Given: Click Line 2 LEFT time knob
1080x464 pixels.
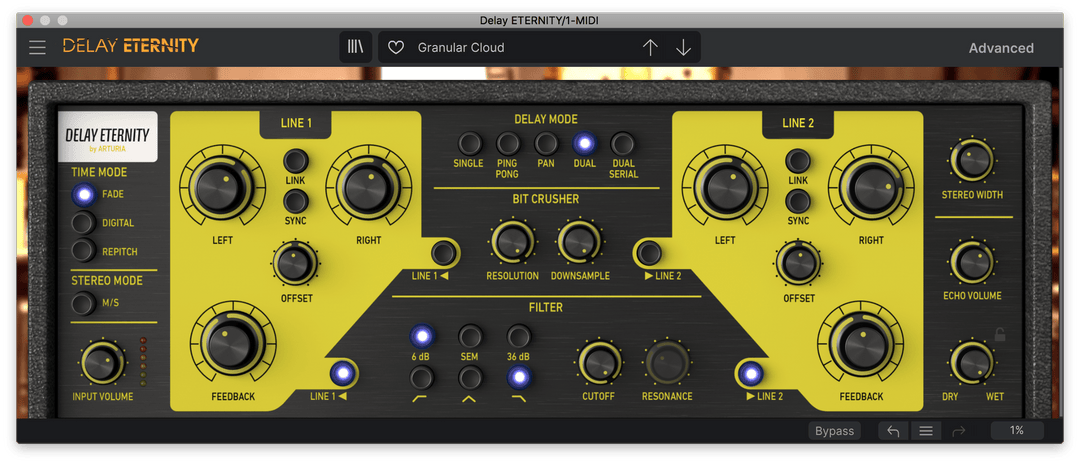Looking at the screenshot, I should pos(725,188).
